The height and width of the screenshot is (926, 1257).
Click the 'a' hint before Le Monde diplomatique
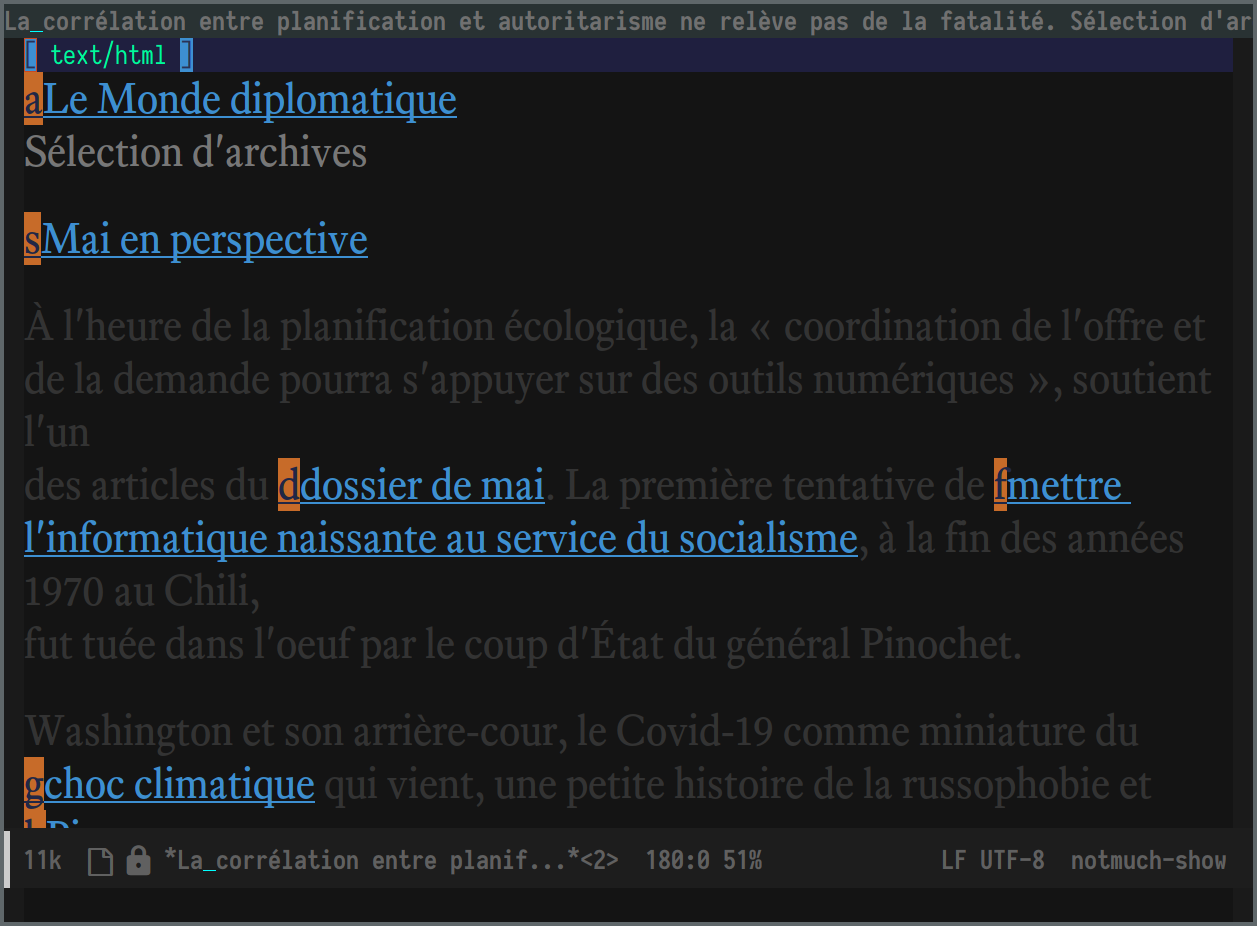(x=34, y=100)
